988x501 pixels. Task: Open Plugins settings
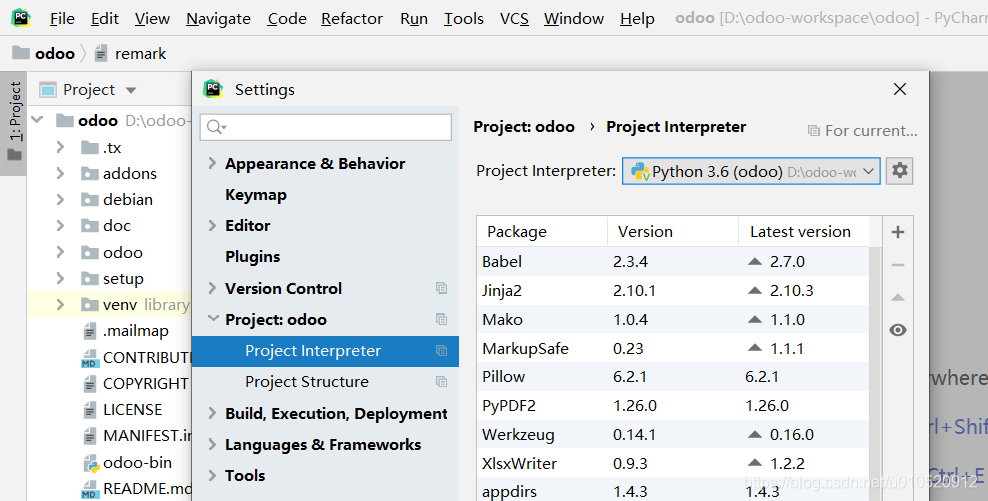click(253, 256)
